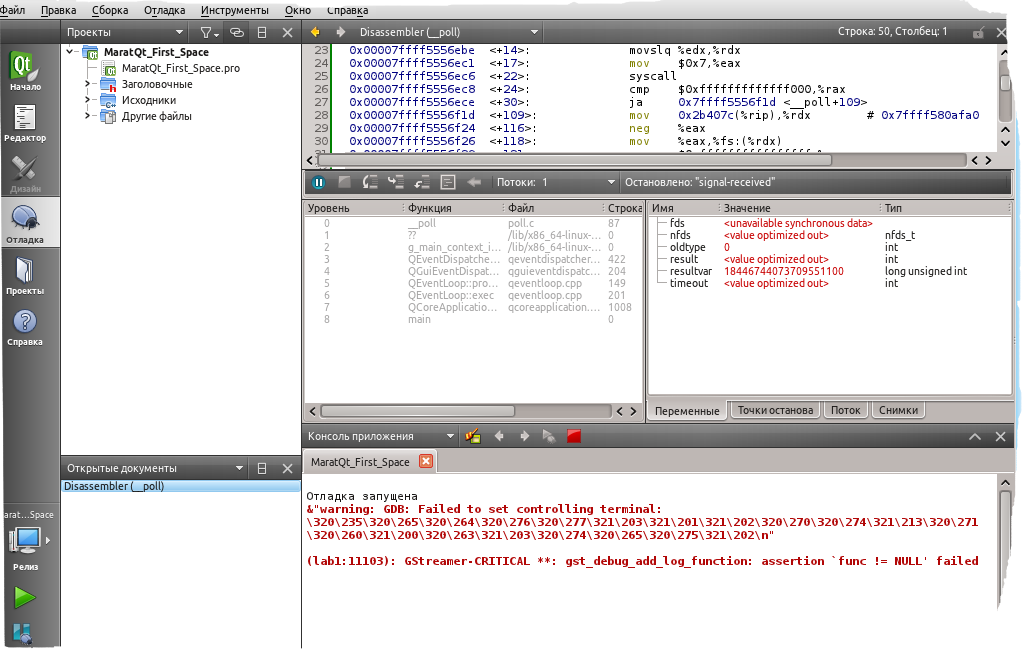Open the Дизайн mode
Screen dimensions: 1022x650
(25, 173)
